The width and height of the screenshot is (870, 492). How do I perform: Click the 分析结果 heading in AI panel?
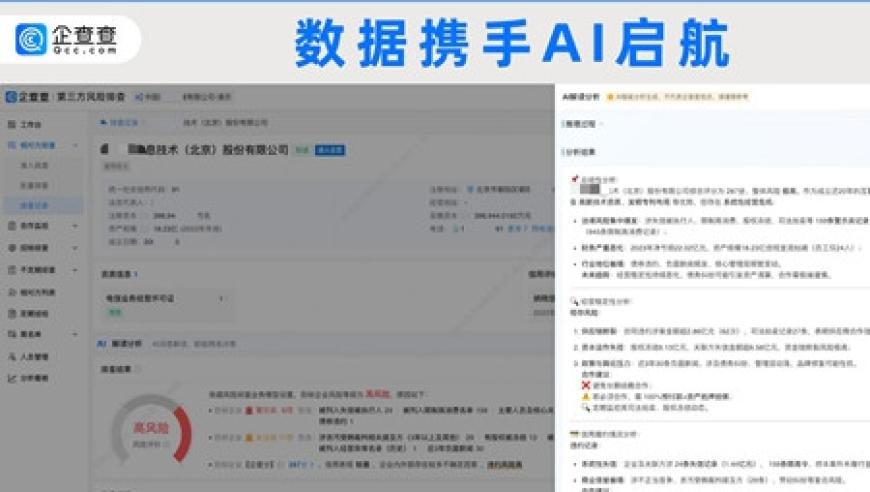pyautogui.click(x=579, y=152)
